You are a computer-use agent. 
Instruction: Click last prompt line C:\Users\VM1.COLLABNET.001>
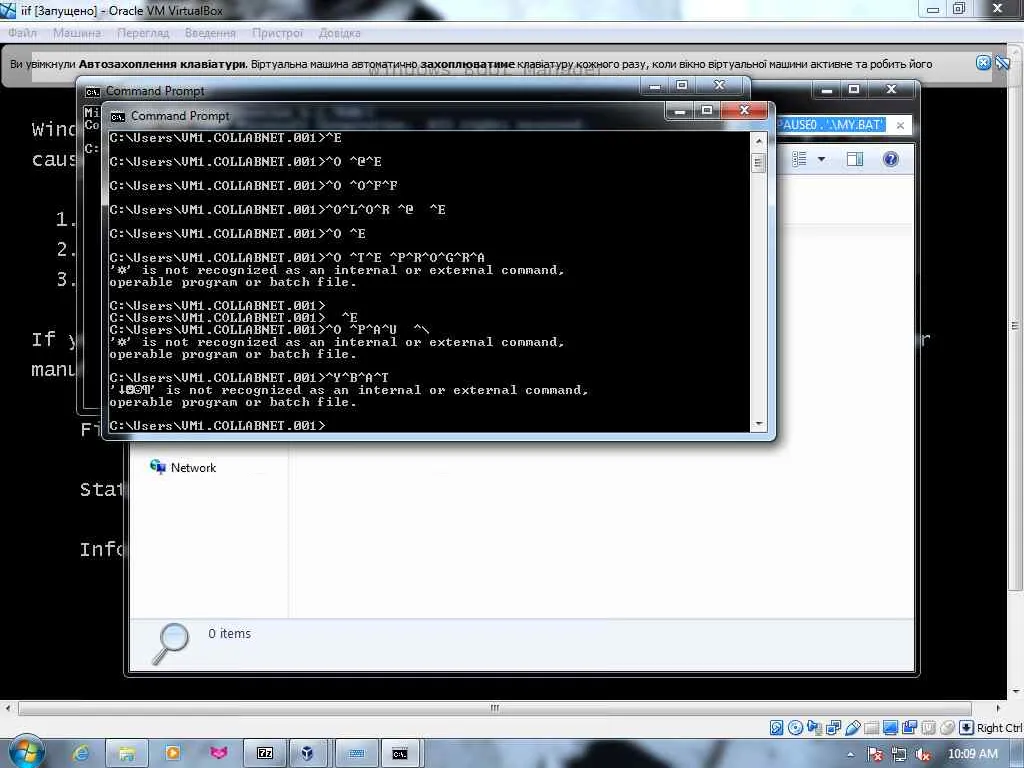click(217, 425)
